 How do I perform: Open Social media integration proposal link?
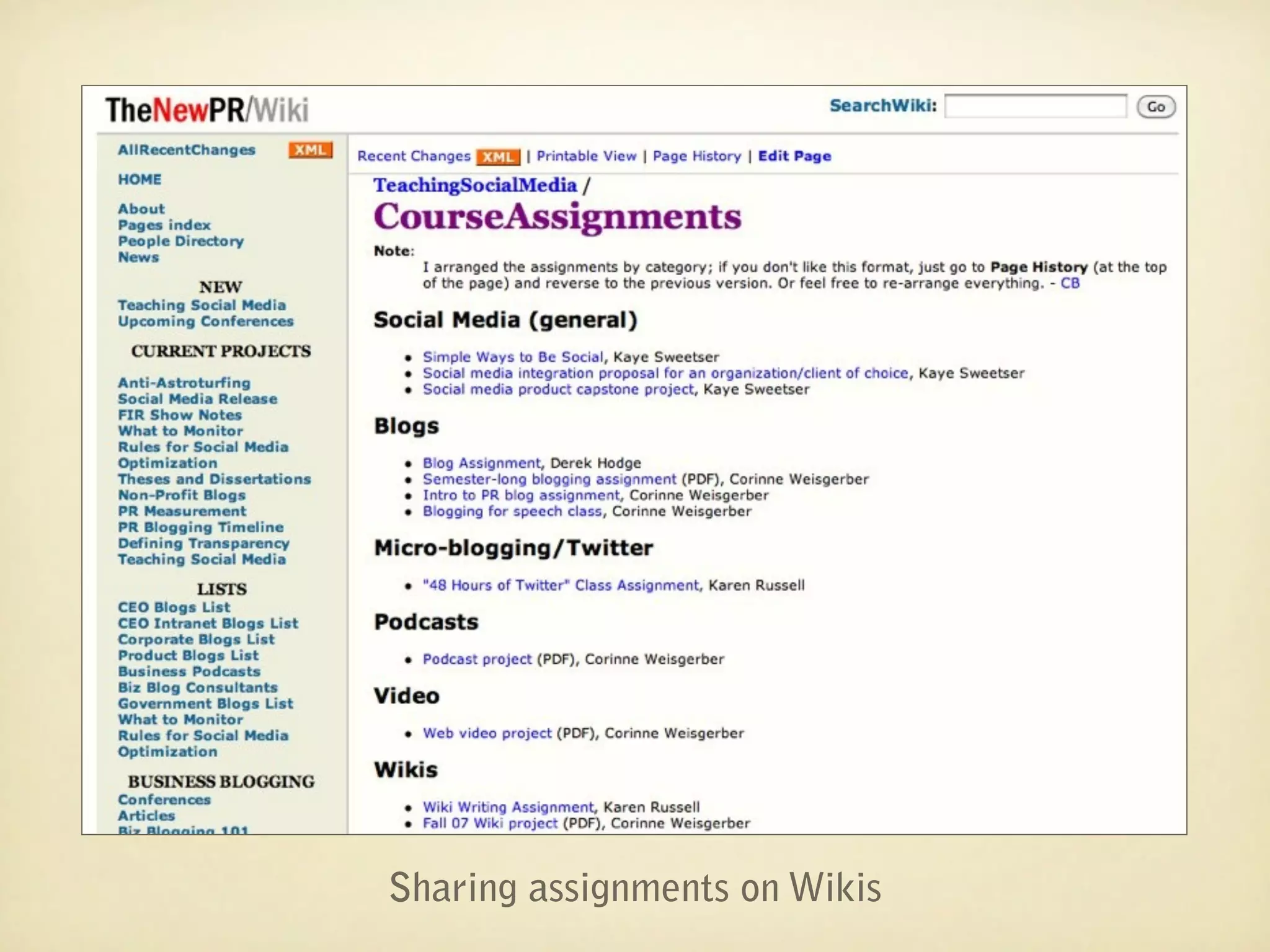(665, 373)
